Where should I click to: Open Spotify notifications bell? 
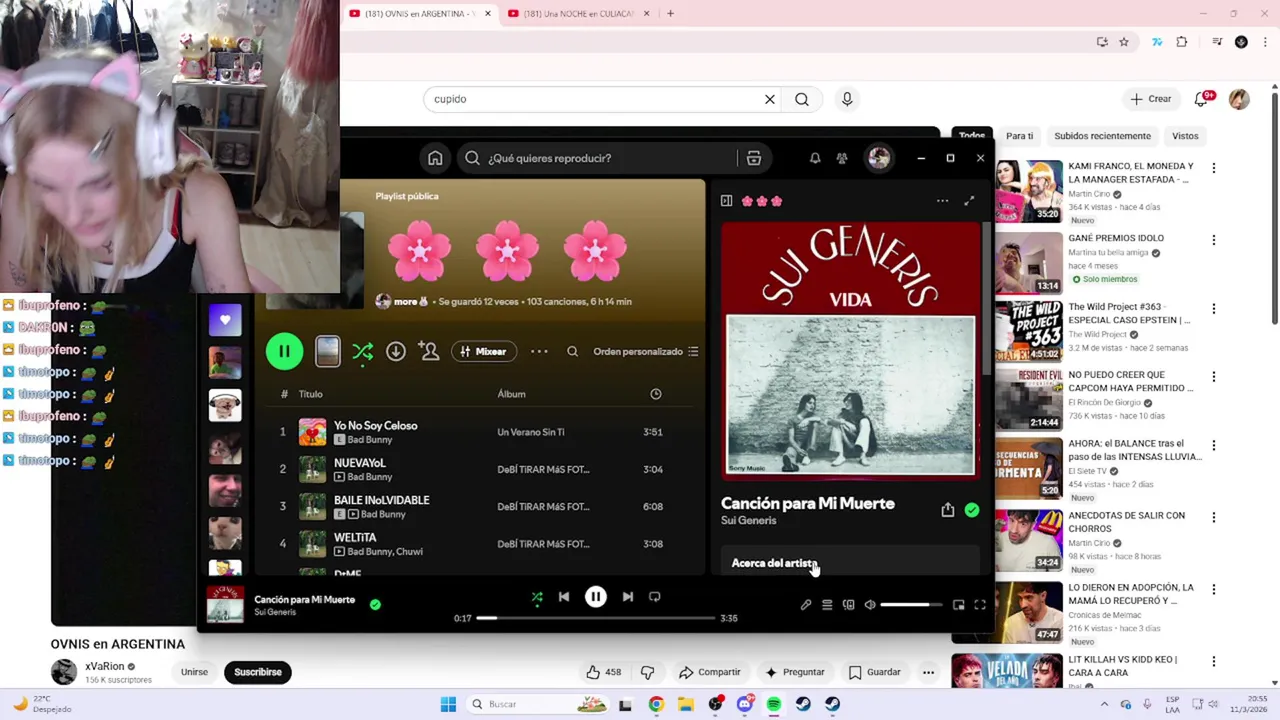(x=815, y=158)
